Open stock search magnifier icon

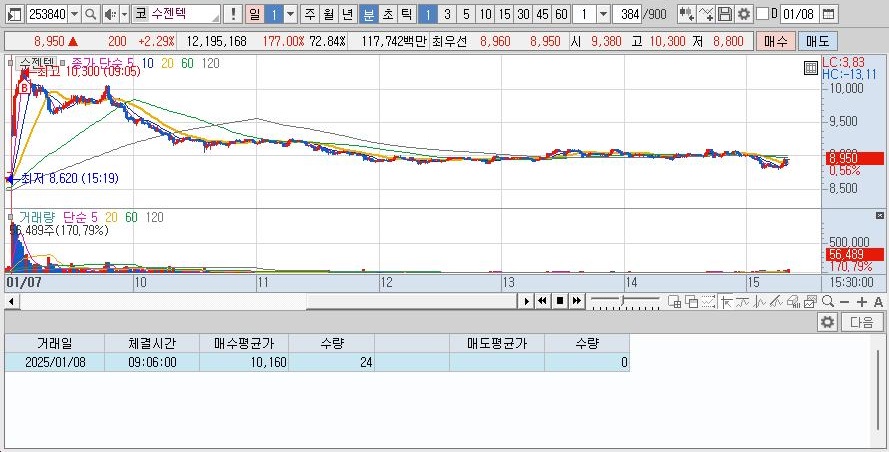[90, 14]
